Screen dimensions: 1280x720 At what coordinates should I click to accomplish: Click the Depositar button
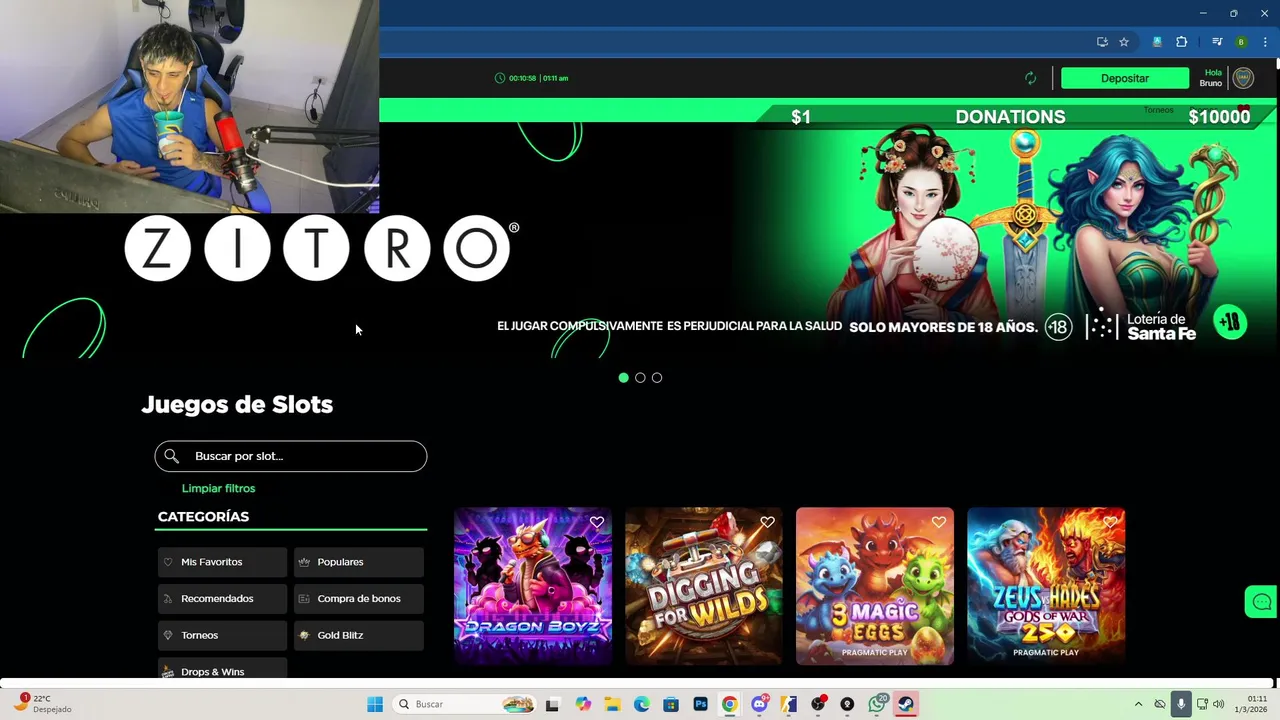(x=1125, y=78)
